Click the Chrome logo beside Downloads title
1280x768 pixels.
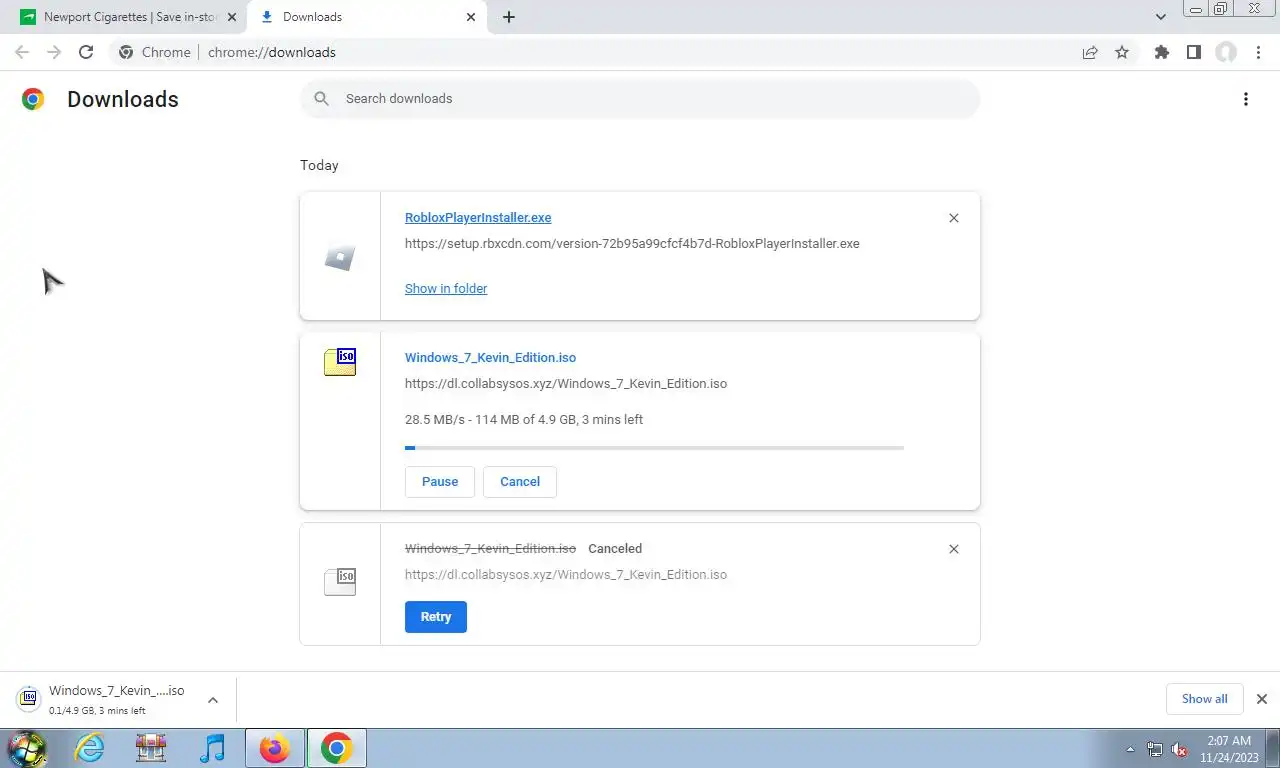33,99
